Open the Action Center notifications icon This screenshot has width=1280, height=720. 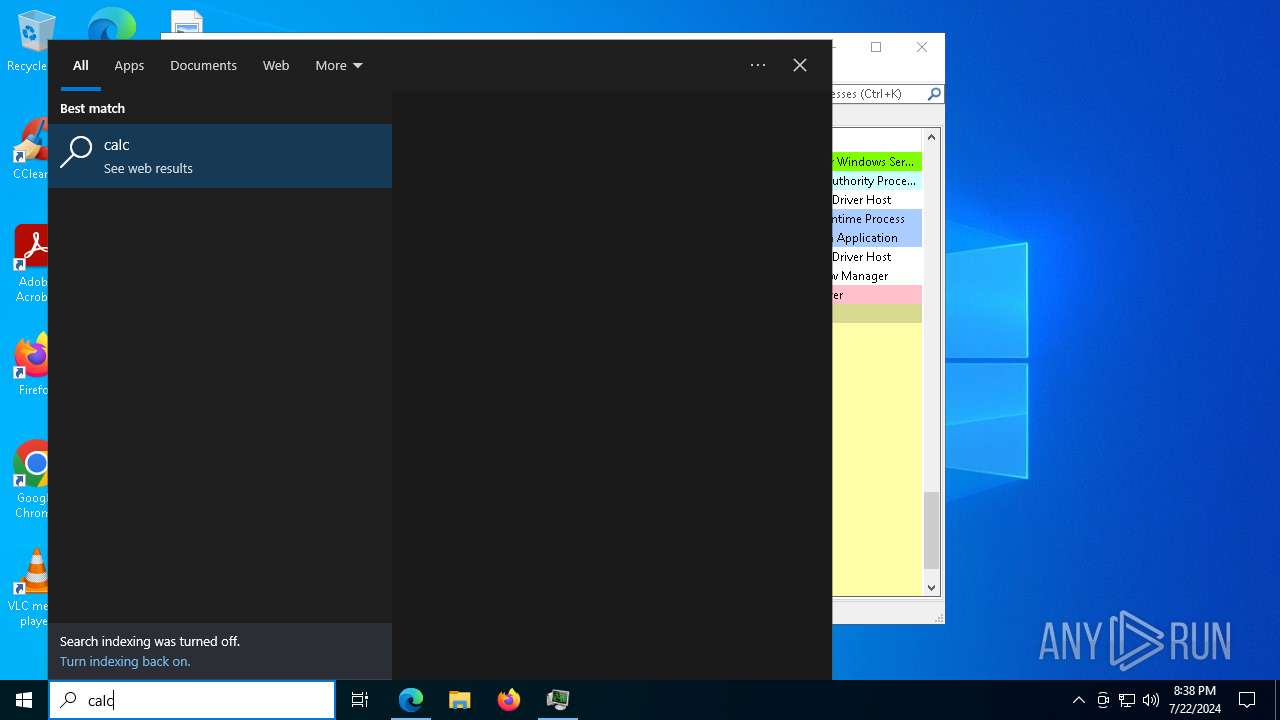click(x=1247, y=700)
